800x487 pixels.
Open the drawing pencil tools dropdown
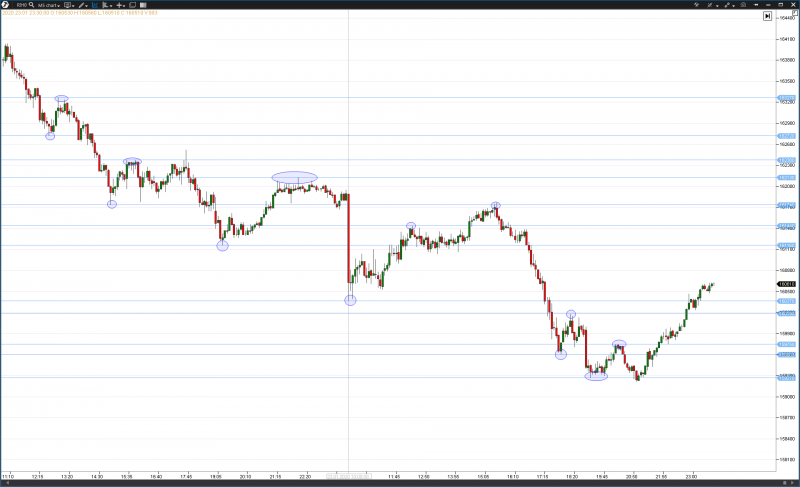click(83, 5)
